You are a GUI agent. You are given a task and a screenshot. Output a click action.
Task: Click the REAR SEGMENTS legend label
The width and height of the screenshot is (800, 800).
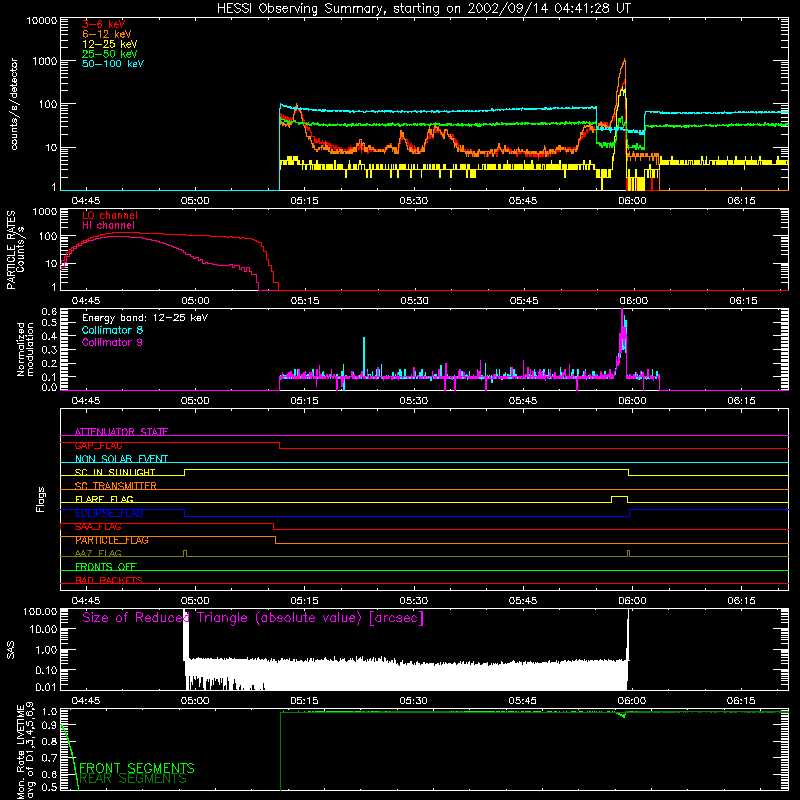tap(133, 779)
